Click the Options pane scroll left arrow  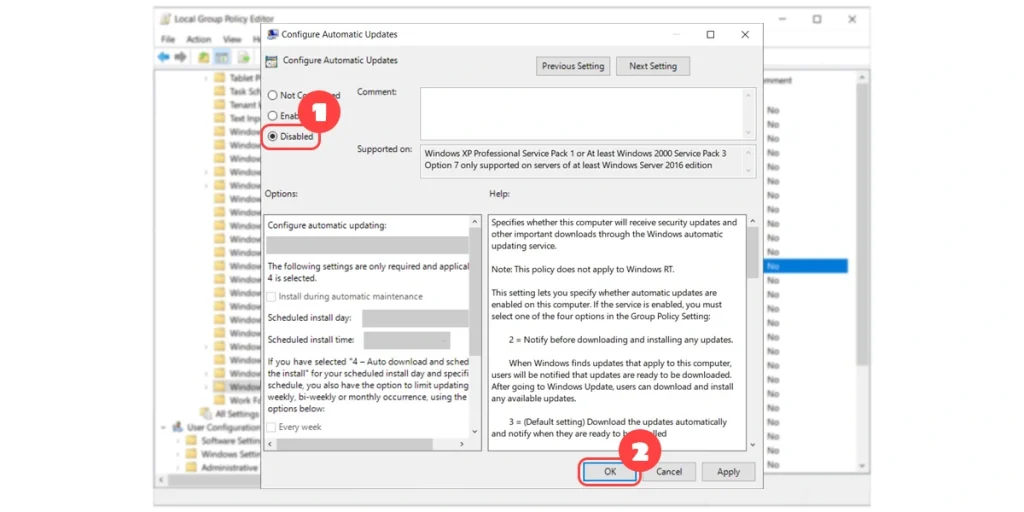(x=270, y=444)
